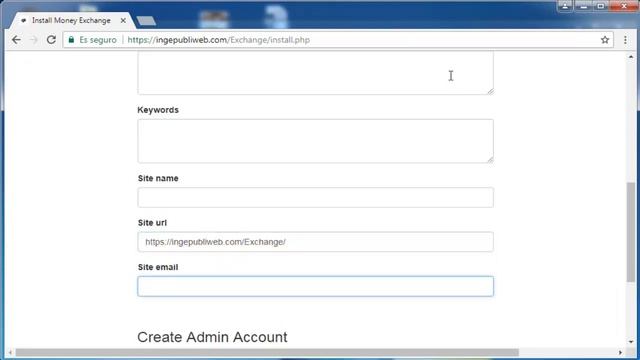The height and width of the screenshot is (360, 640).
Task: Click the vertical scrollbar up arrow
Action: 631,57
